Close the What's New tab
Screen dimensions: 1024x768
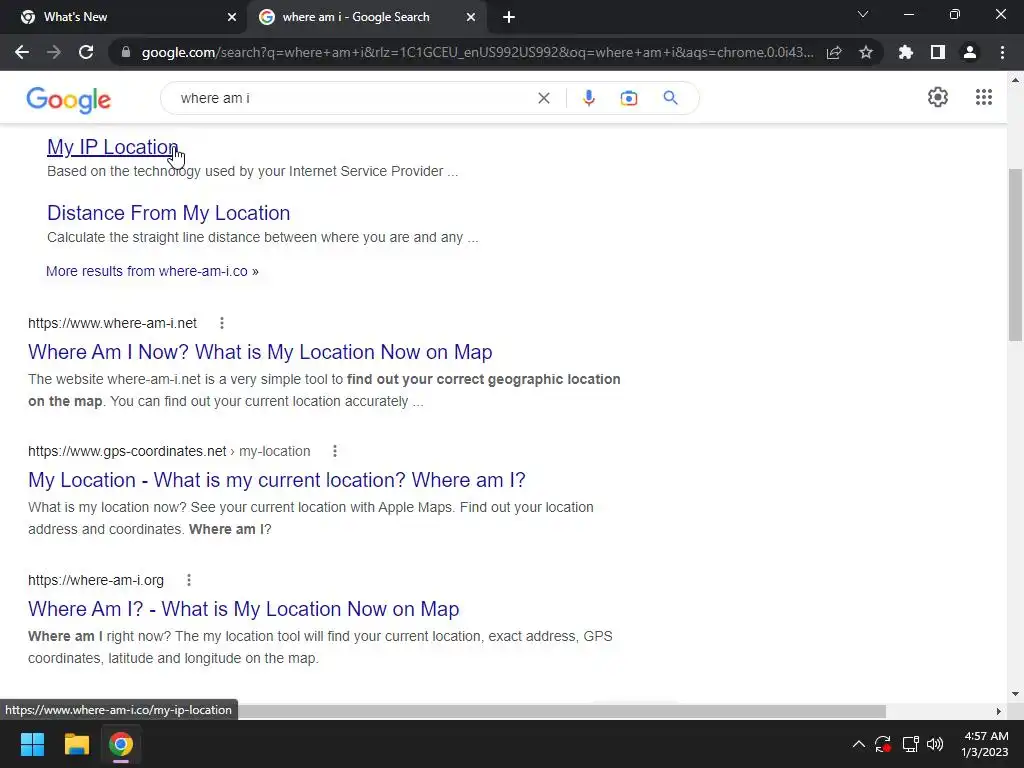[232, 17]
